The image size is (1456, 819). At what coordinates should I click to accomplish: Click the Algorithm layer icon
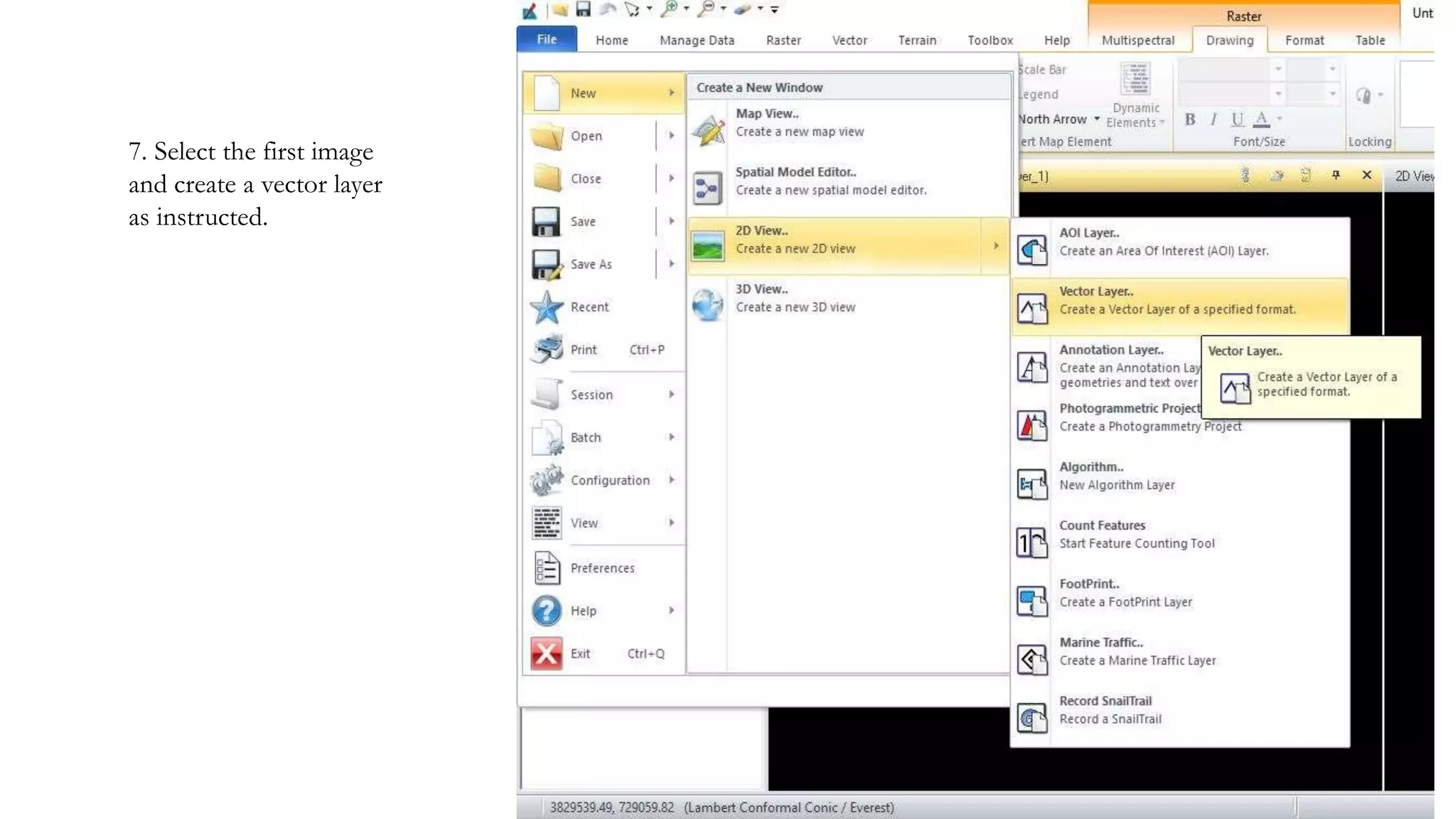tap(1032, 484)
